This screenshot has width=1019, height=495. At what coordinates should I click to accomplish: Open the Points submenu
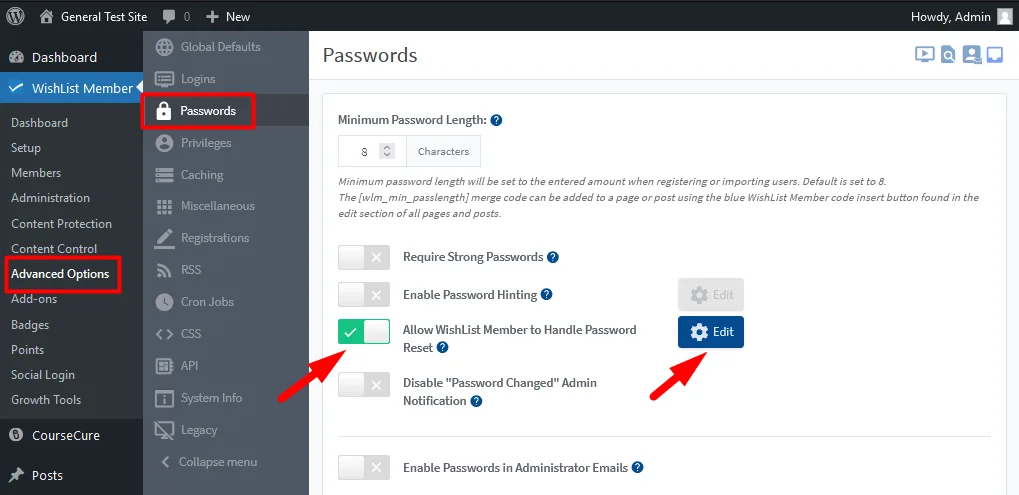click(27, 349)
